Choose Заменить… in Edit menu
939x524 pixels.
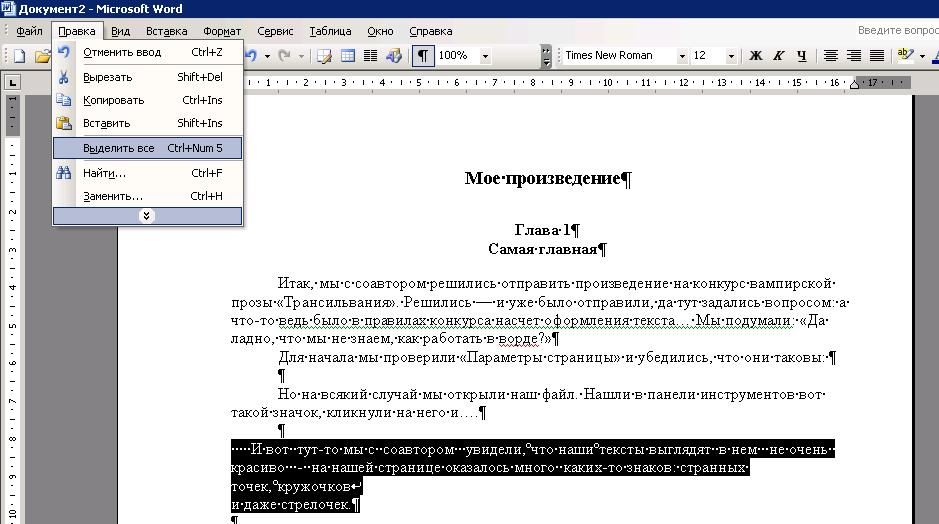[147, 196]
